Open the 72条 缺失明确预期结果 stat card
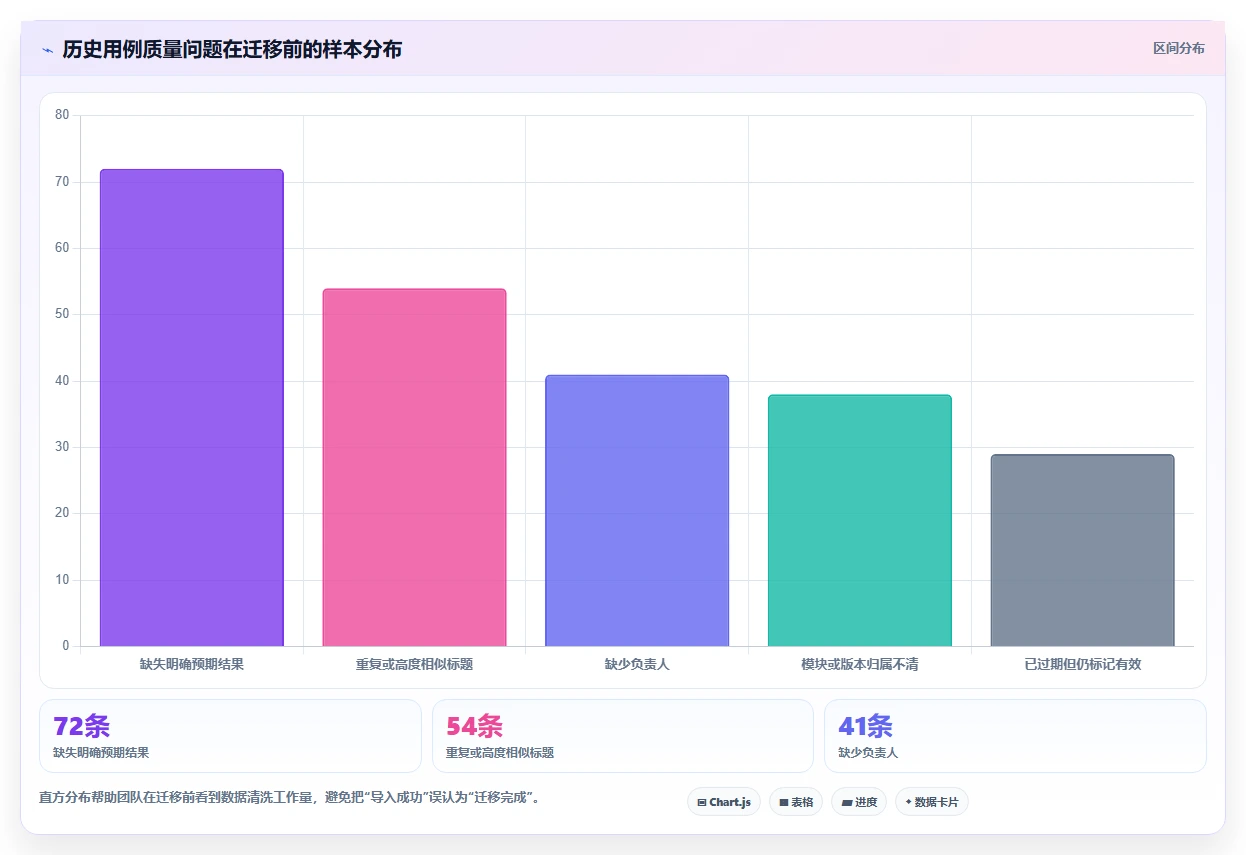 230,736
